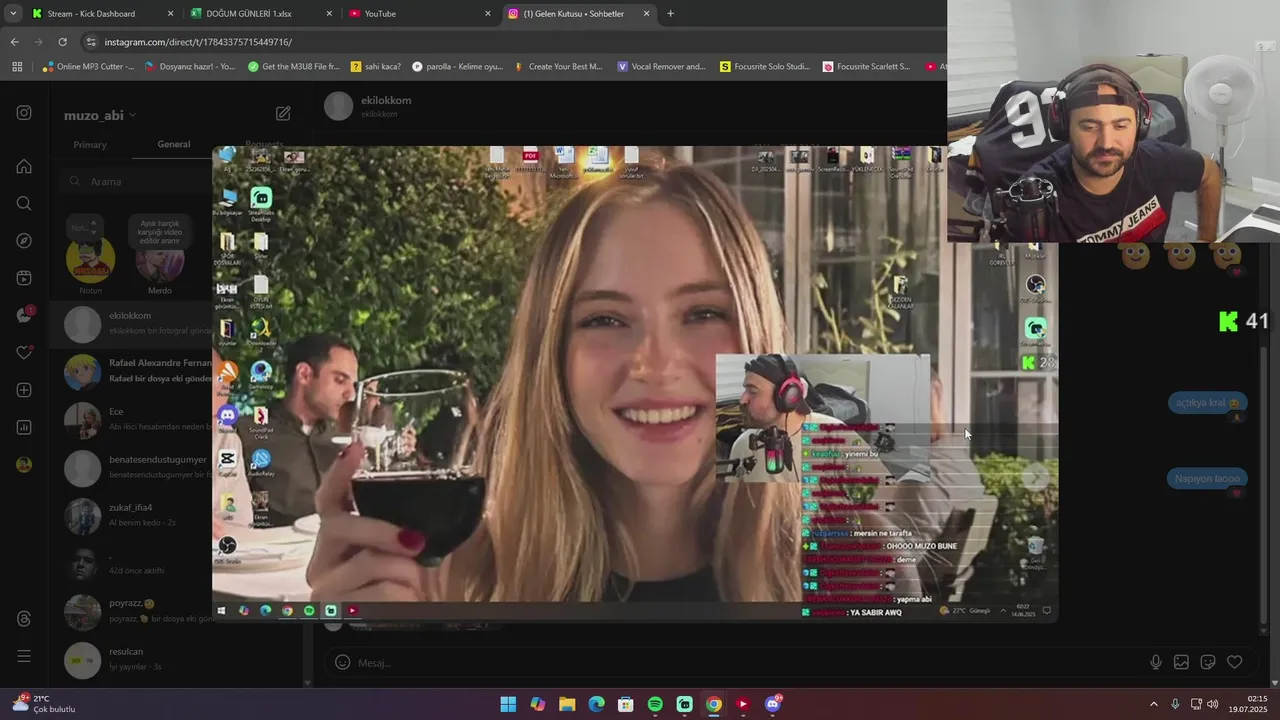Open Instagram Home from the sidebar

point(24,166)
